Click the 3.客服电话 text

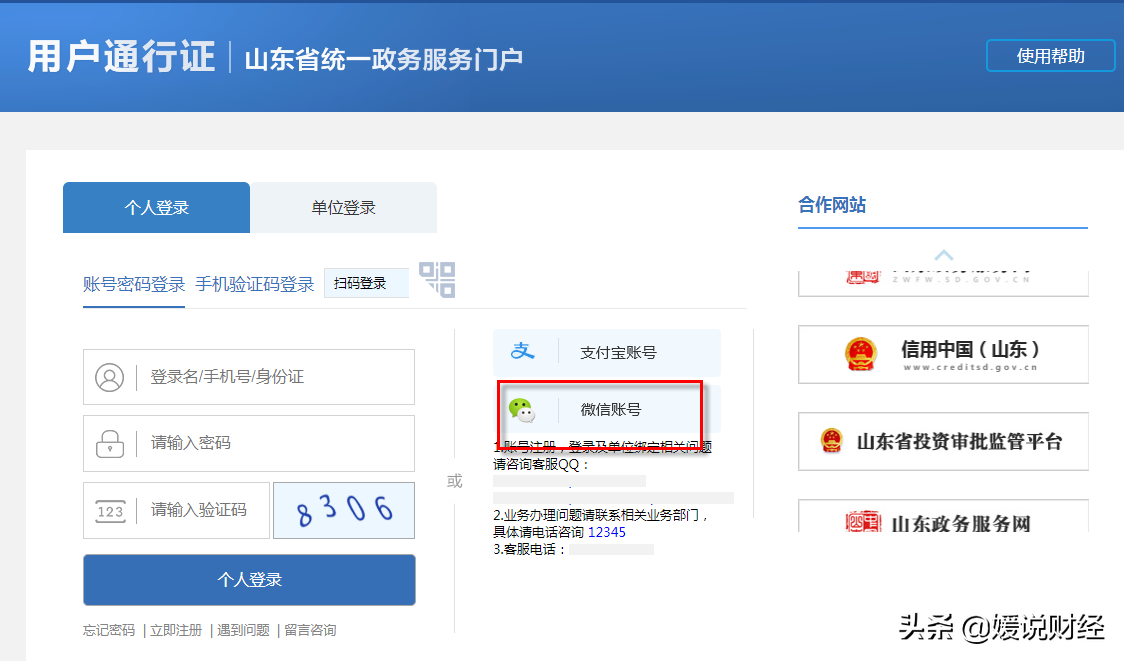[529, 549]
